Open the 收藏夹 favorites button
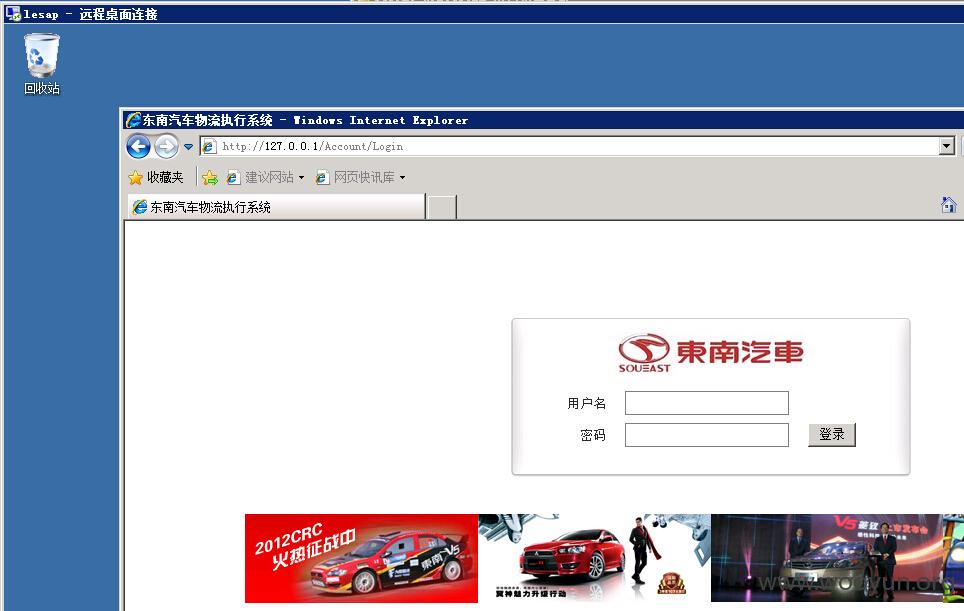Viewport: 964px width, 611px height. 156,178
